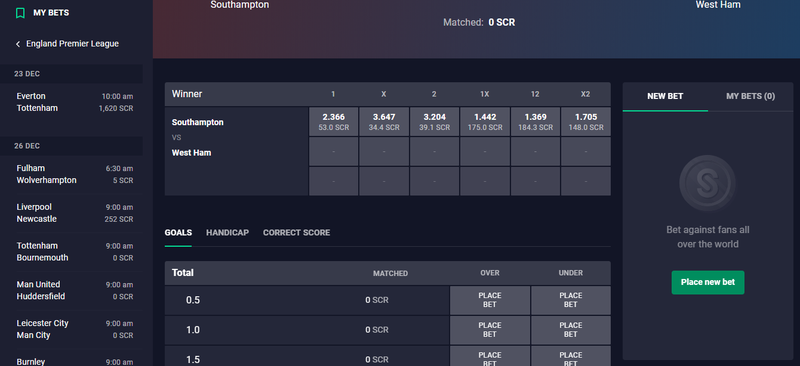Click Southampton team name in the banner
Viewport: 800px width, 366px height.
coord(240,5)
